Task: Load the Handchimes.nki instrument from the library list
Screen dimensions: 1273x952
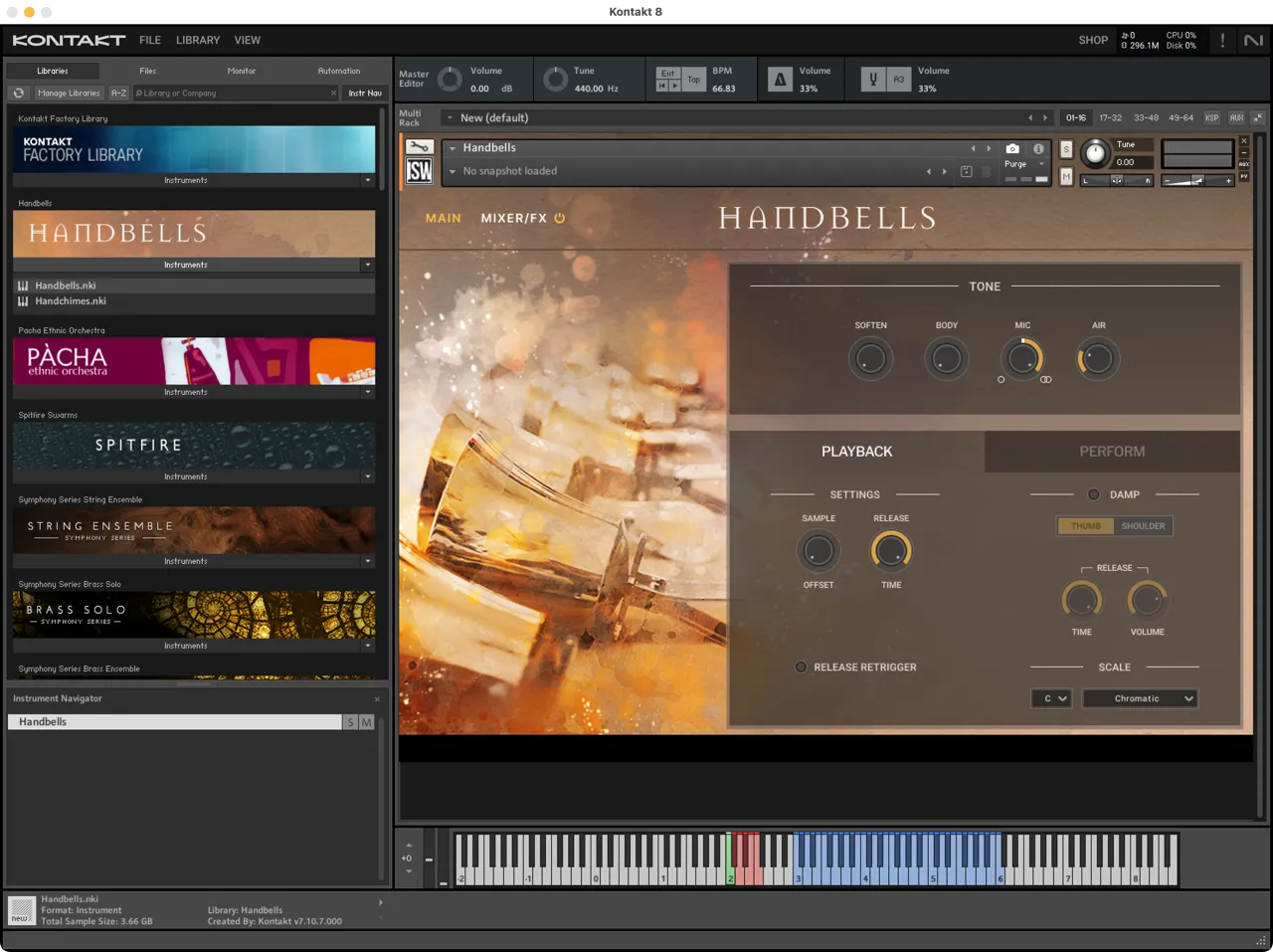Action: pos(70,300)
